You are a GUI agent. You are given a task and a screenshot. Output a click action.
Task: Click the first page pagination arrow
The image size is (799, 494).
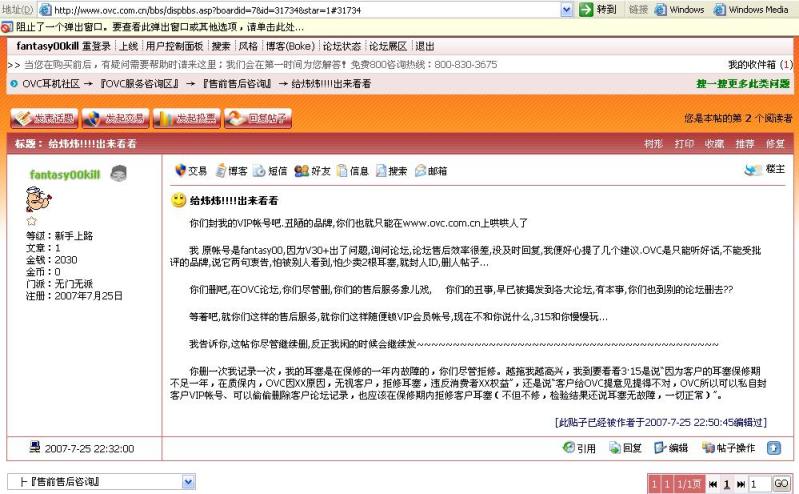point(713,484)
